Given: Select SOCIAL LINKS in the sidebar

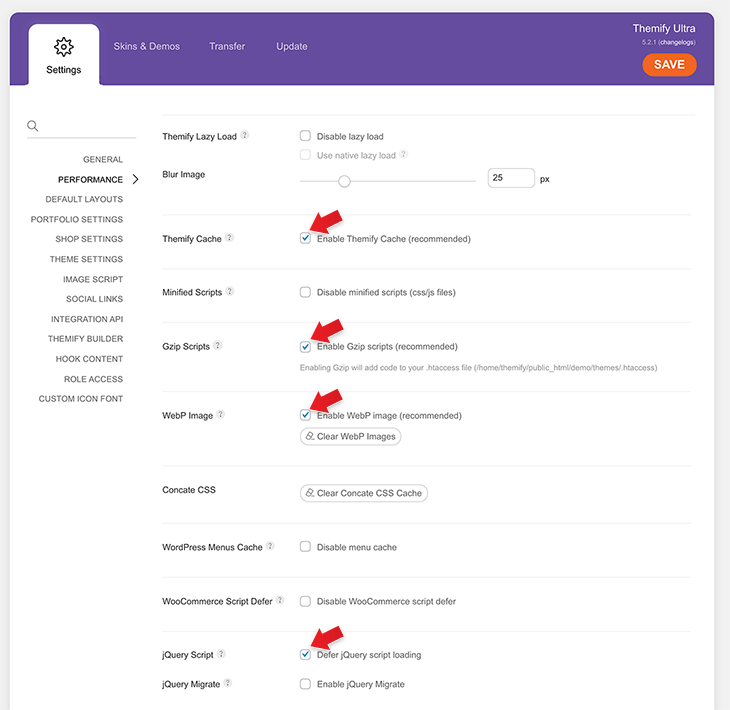Looking at the screenshot, I should point(95,299).
